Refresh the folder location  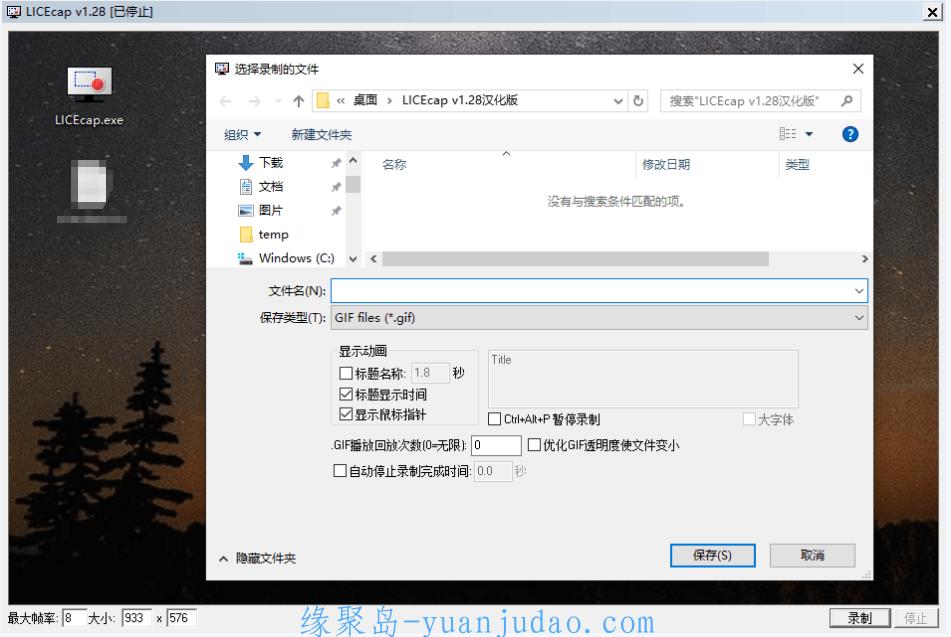(638, 101)
